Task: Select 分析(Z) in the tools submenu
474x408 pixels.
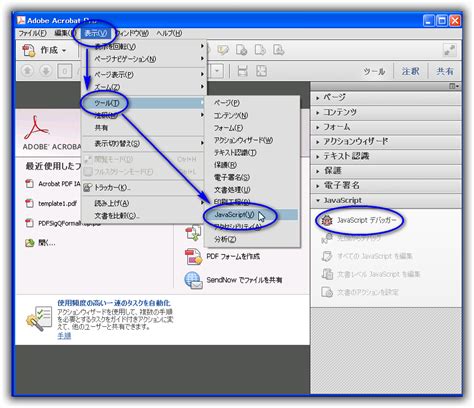Action: pos(252,239)
